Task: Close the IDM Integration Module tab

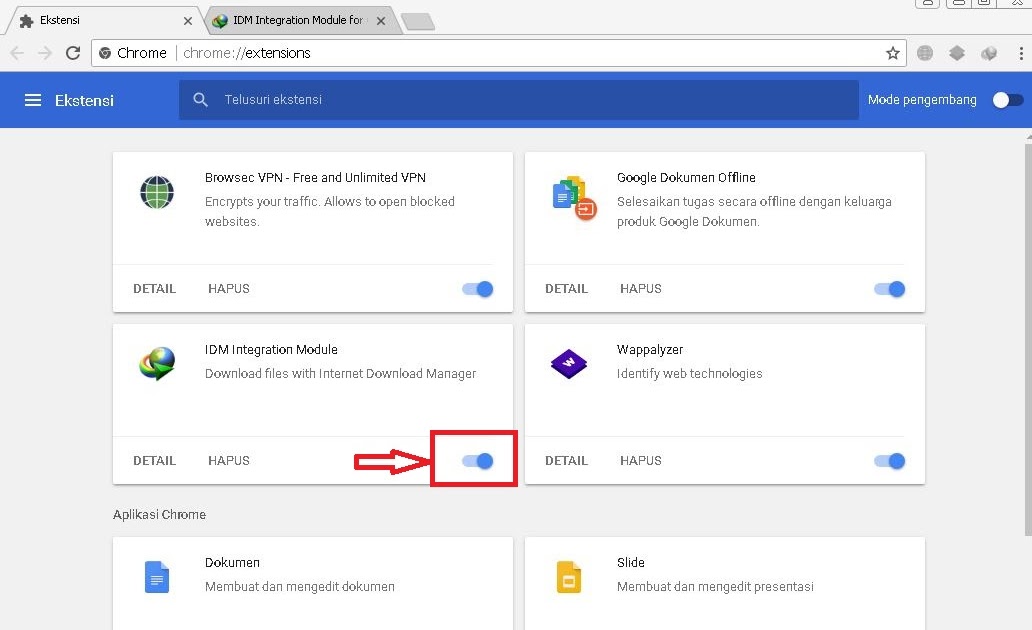Action: [x=380, y=21]
